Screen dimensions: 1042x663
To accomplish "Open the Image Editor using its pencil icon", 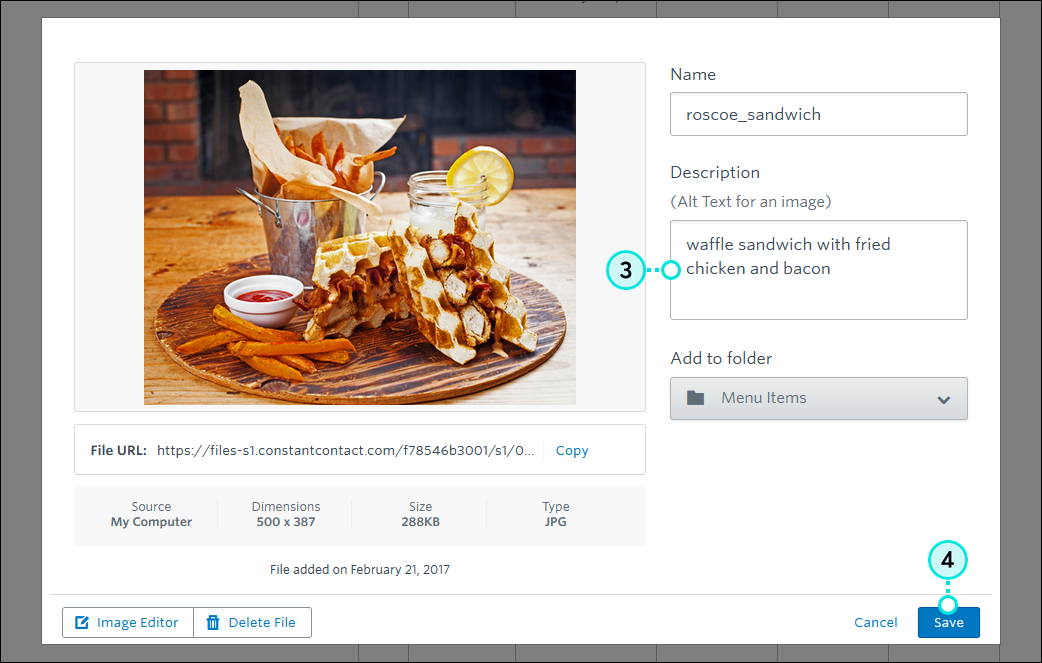I will [81, 622].
